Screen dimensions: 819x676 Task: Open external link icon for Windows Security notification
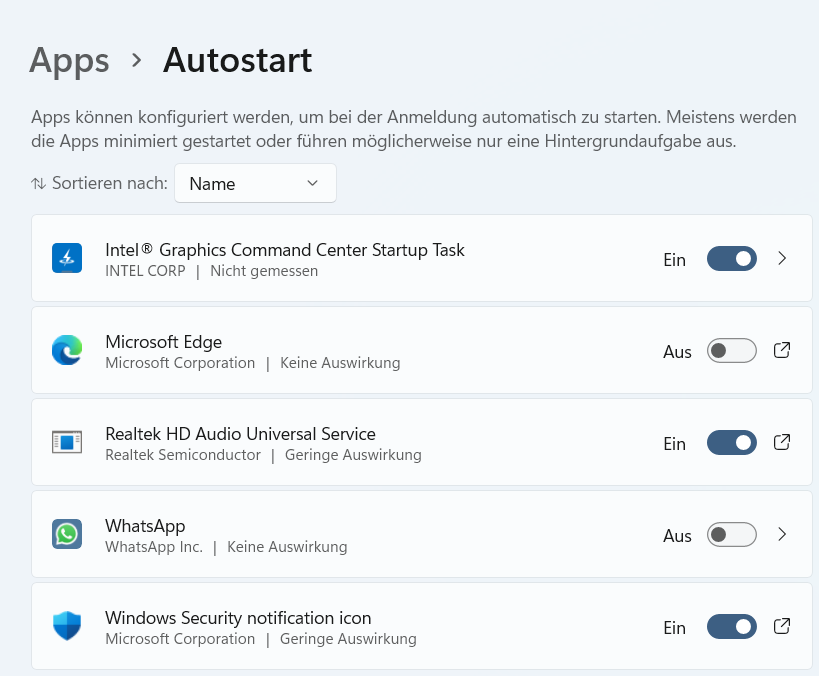(x=783, y=627)
